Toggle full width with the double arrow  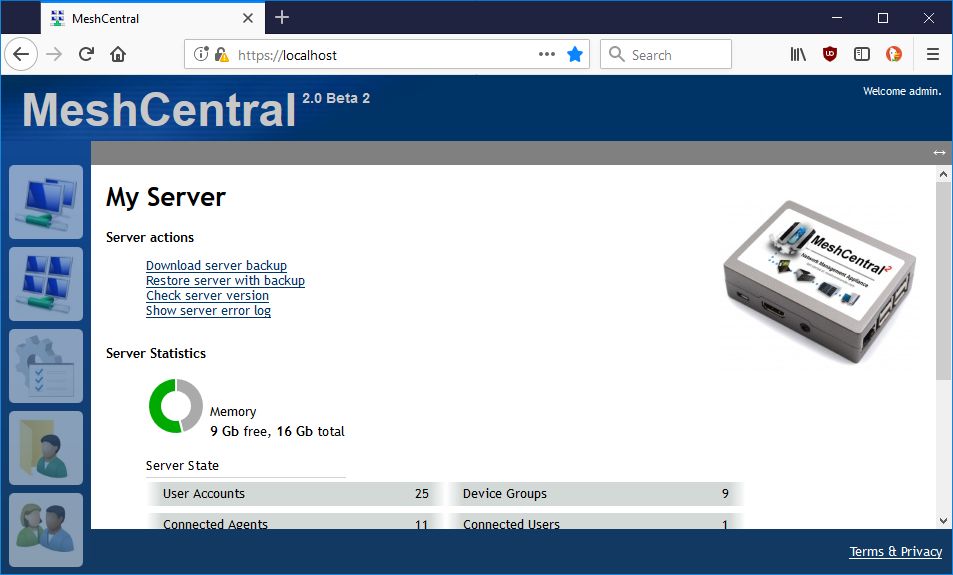point(939,153)
